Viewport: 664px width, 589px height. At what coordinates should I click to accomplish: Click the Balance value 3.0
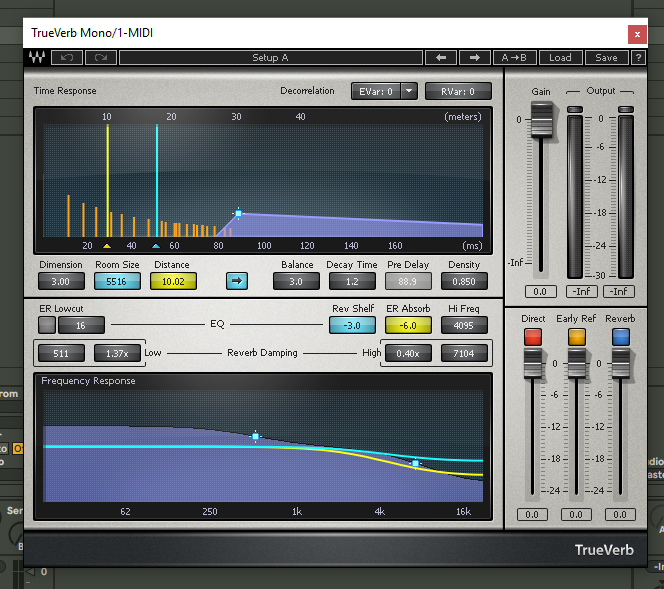click(x=296, y=281)
